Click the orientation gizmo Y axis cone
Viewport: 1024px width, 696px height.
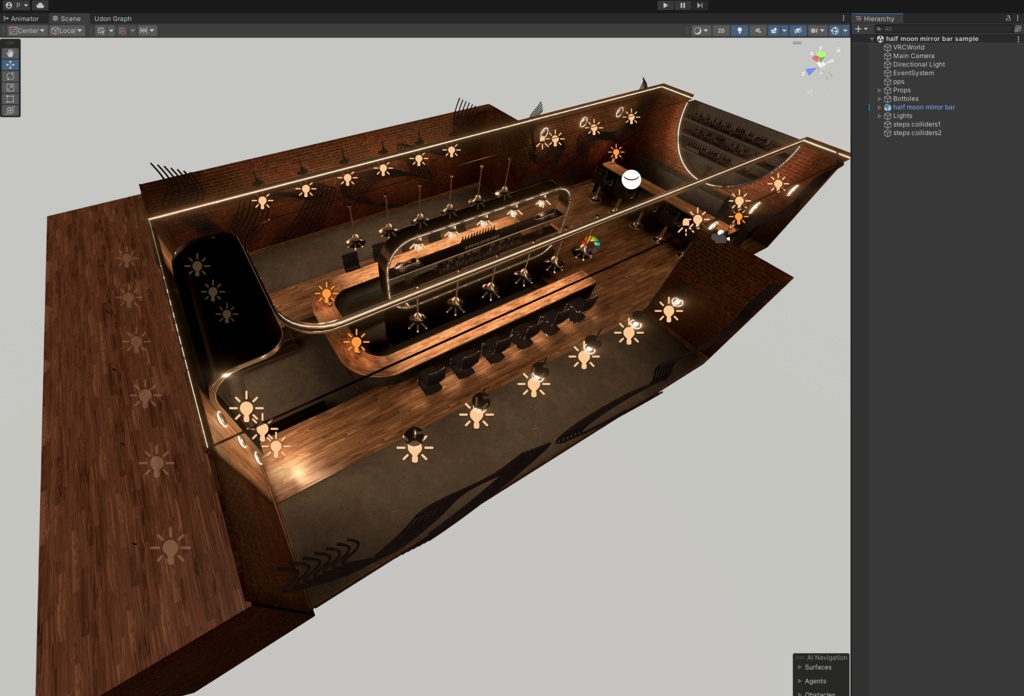pyautogui.click(x=820, y=54)
